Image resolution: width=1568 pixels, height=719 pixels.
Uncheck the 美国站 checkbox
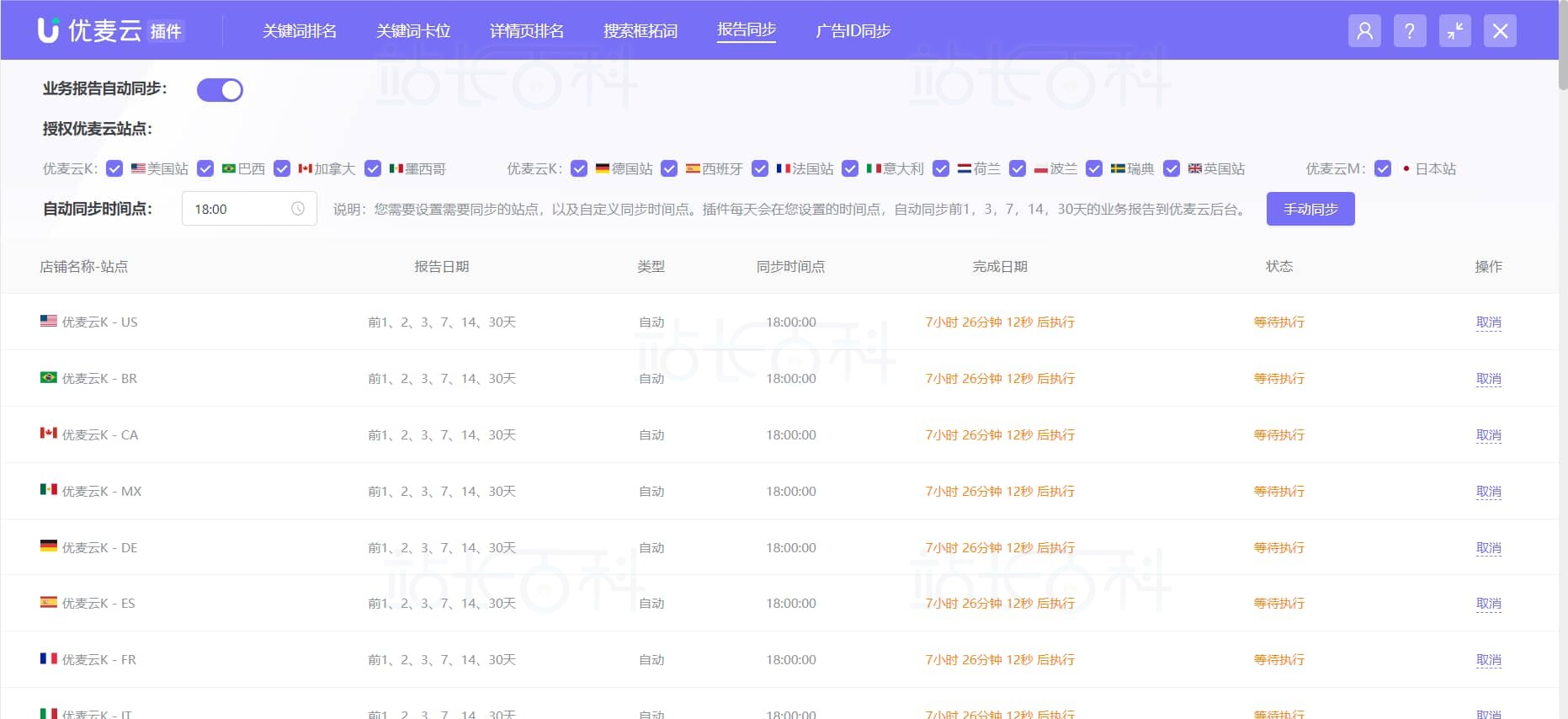115,168
